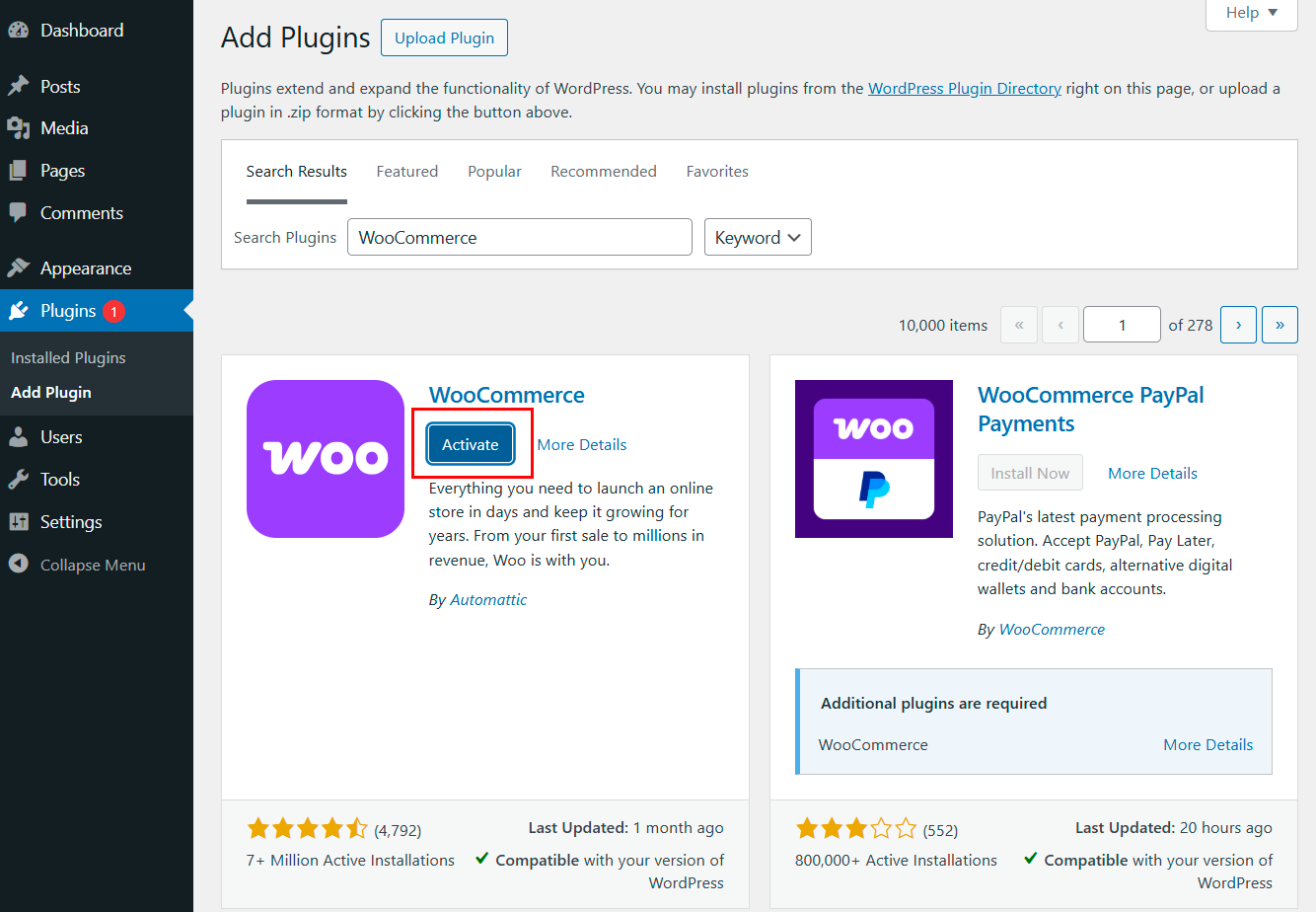Click the '10,000 items' count text
The width and height of the screenshot is (1316, 912).
tap(943, 326)
